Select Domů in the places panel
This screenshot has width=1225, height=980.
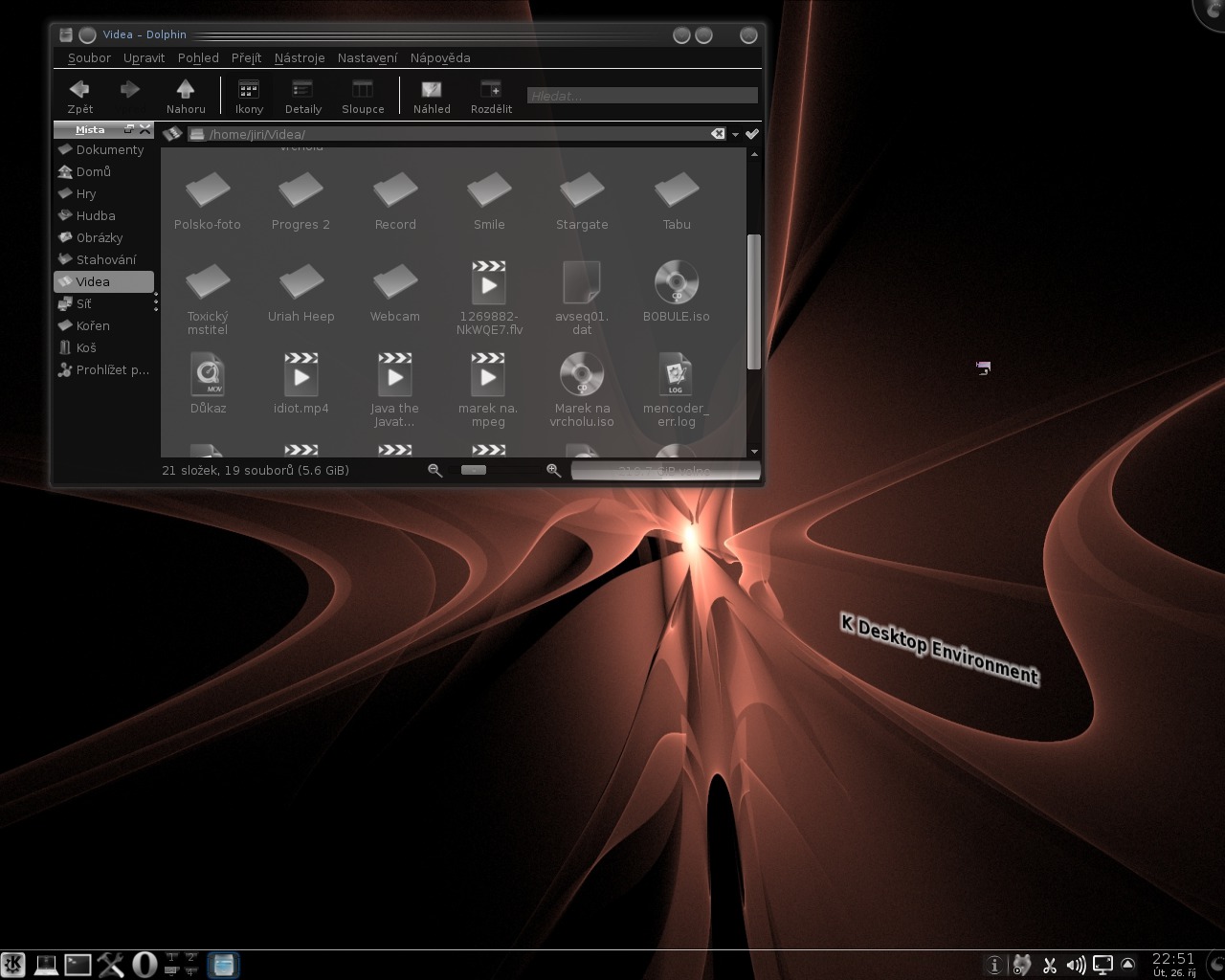103,171
